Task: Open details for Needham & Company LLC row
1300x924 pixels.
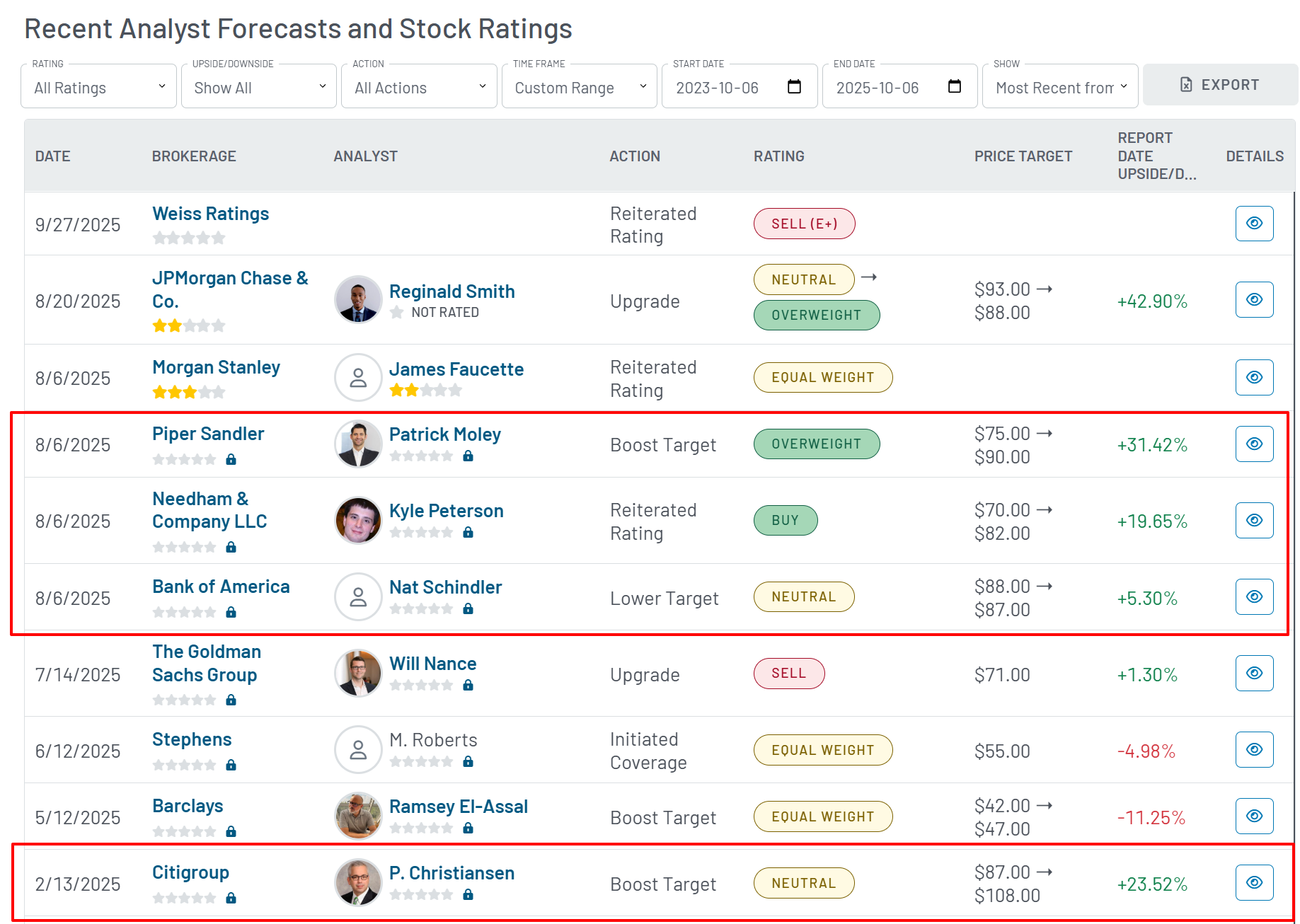Action: click(x=1254, y=521)
